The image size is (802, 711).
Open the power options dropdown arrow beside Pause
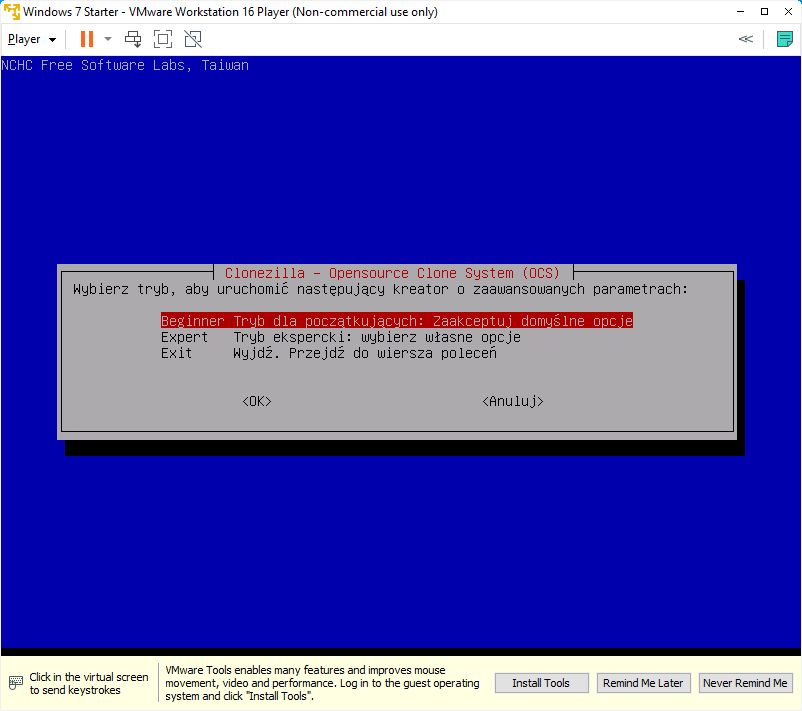click(108, 39)
